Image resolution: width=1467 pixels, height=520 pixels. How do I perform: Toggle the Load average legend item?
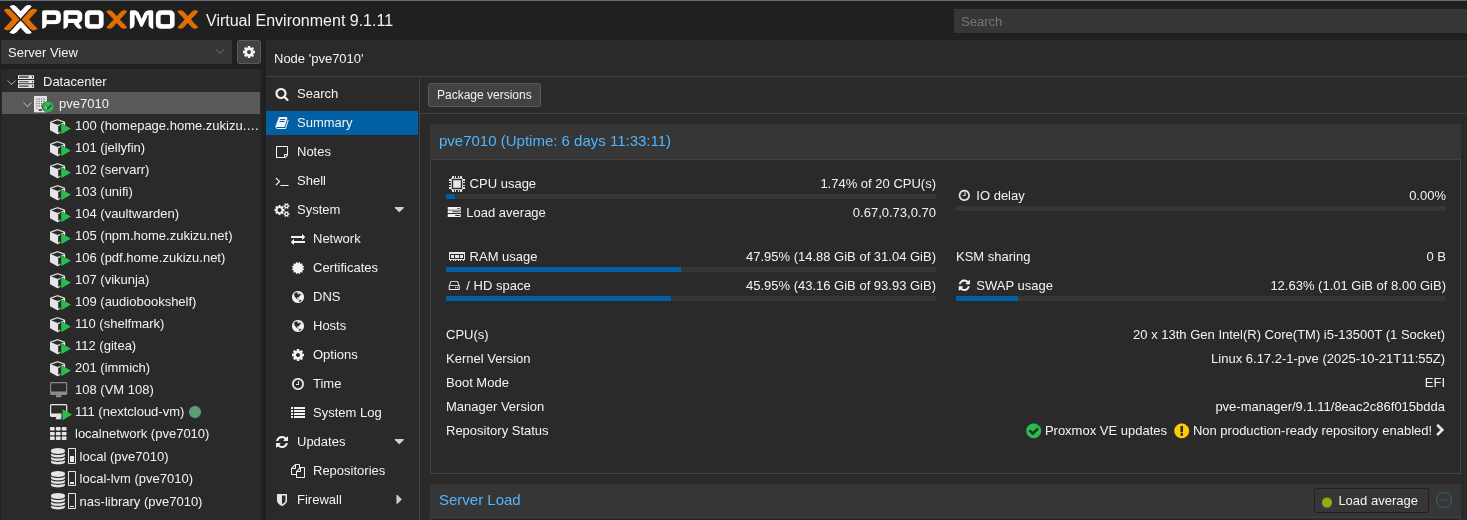[x=1371, y=500]
